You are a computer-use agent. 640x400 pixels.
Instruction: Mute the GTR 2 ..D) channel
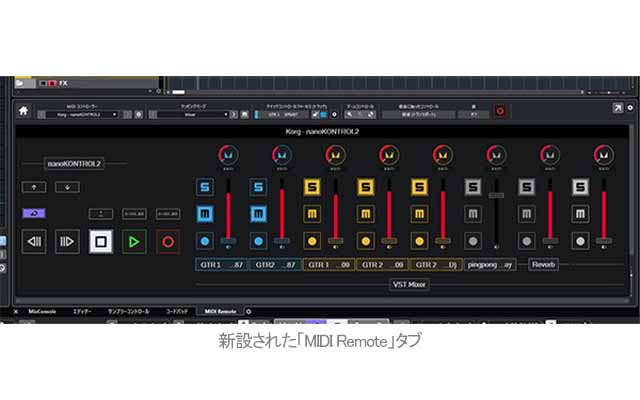[420, 214]
